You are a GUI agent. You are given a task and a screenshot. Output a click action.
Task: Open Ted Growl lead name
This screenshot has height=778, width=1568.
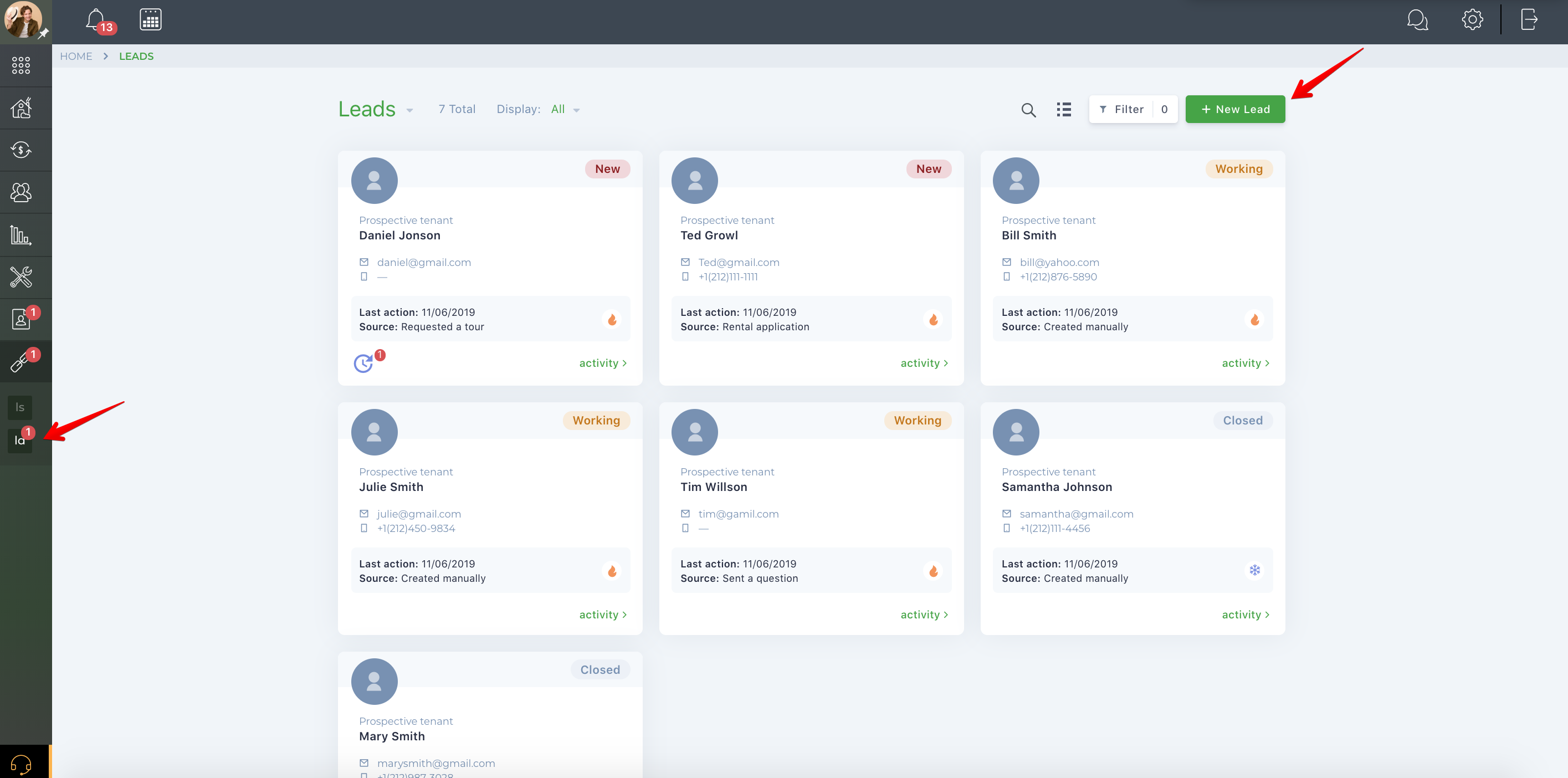coord(709,236)
